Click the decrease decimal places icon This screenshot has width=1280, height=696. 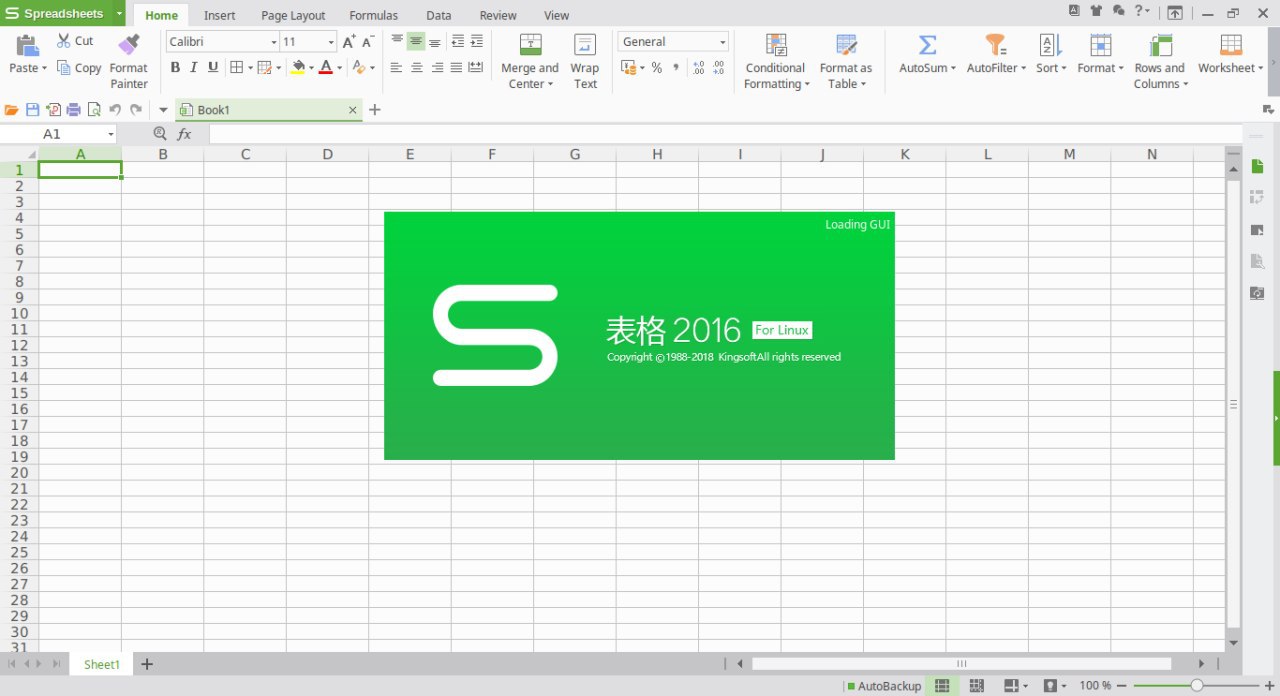(718, 68)
